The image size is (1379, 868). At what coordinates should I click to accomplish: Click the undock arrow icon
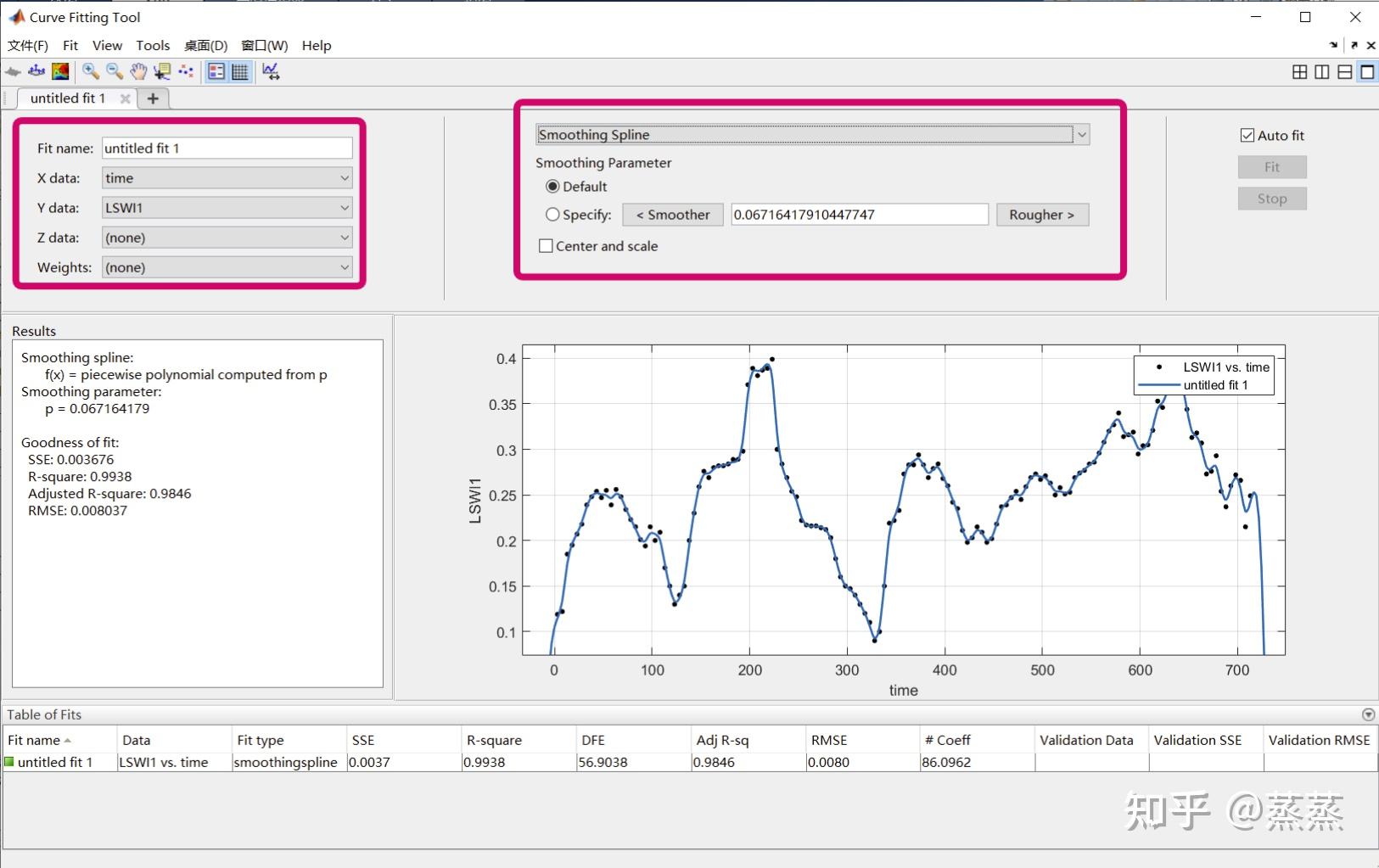pos(1354,45)
